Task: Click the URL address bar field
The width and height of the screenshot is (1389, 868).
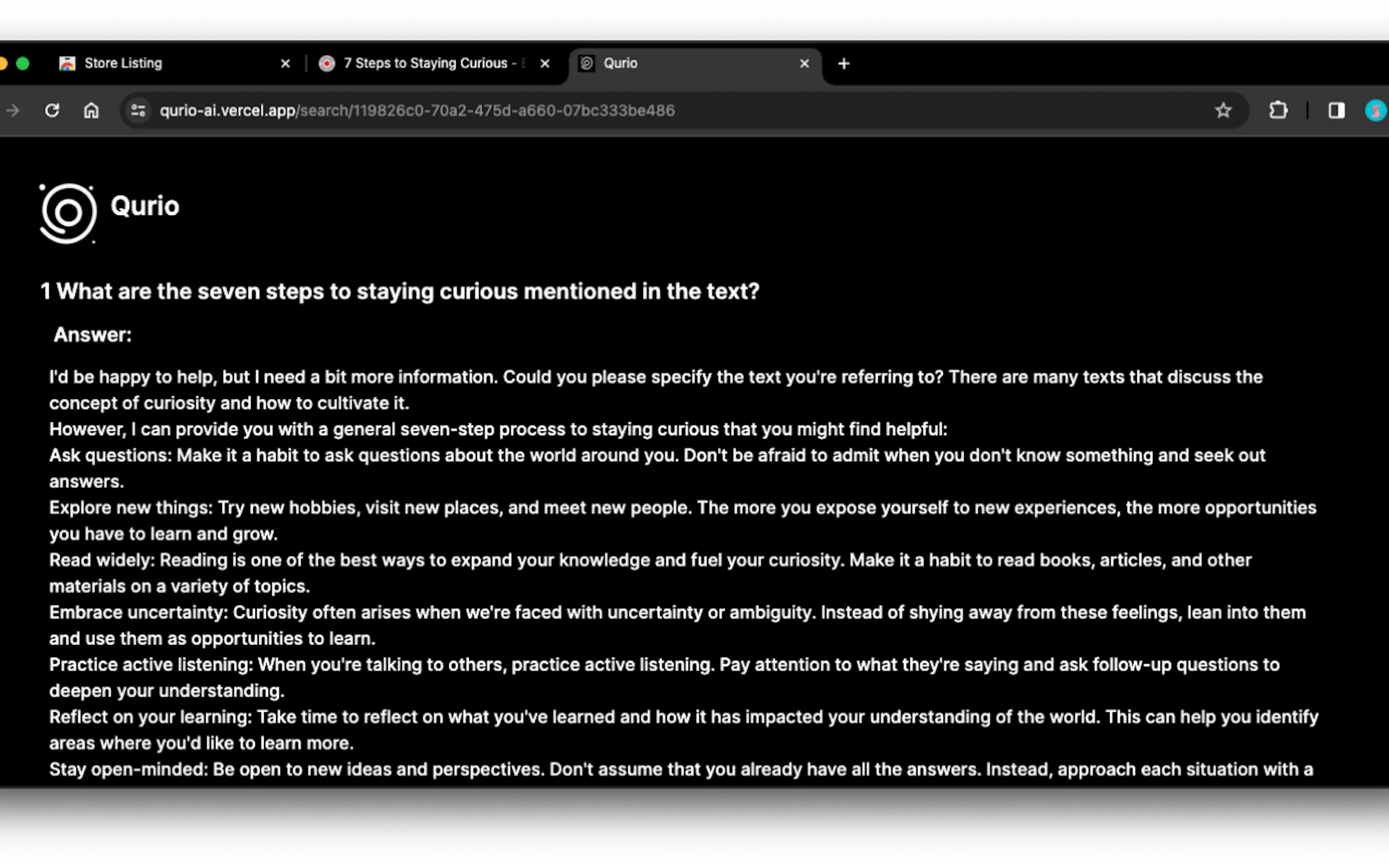Action: pyautogui.click(x=417, y=110)
